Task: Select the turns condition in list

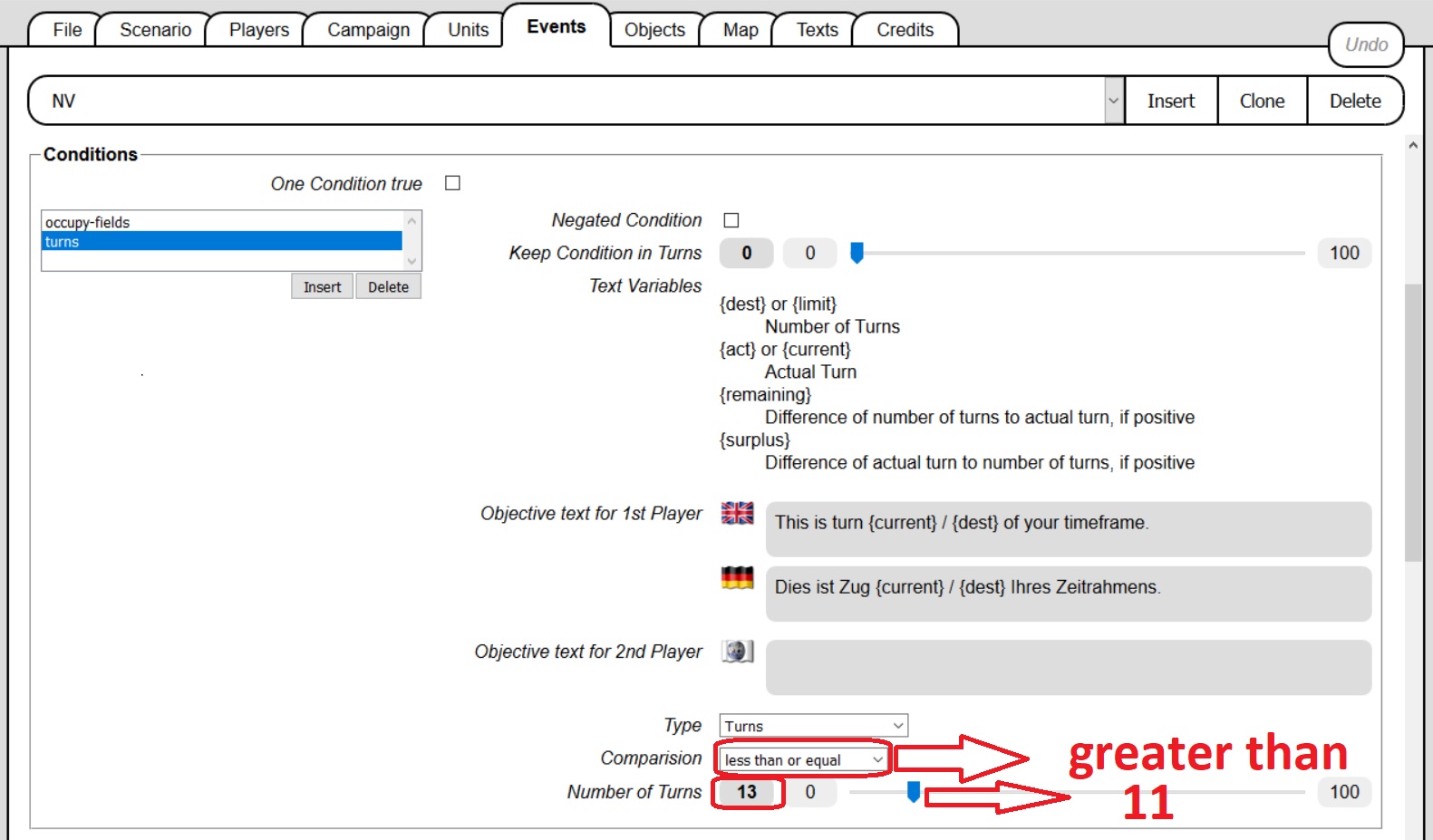Action: click(222, 242)
